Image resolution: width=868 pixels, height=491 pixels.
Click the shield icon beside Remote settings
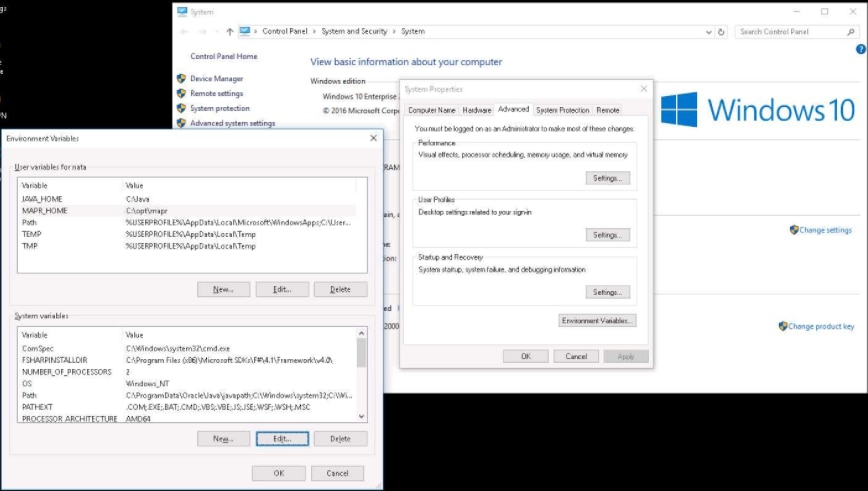coord(181,93)
